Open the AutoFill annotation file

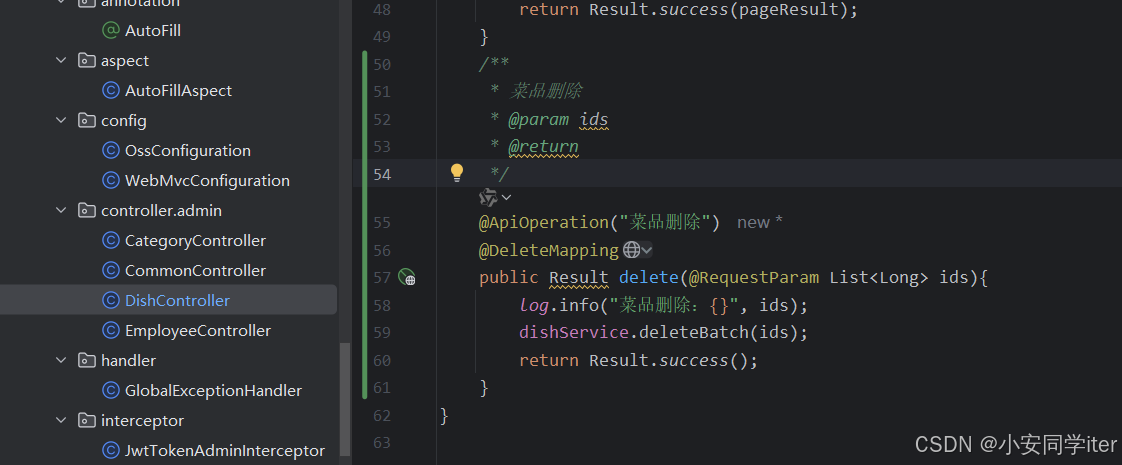pos(152,31)
